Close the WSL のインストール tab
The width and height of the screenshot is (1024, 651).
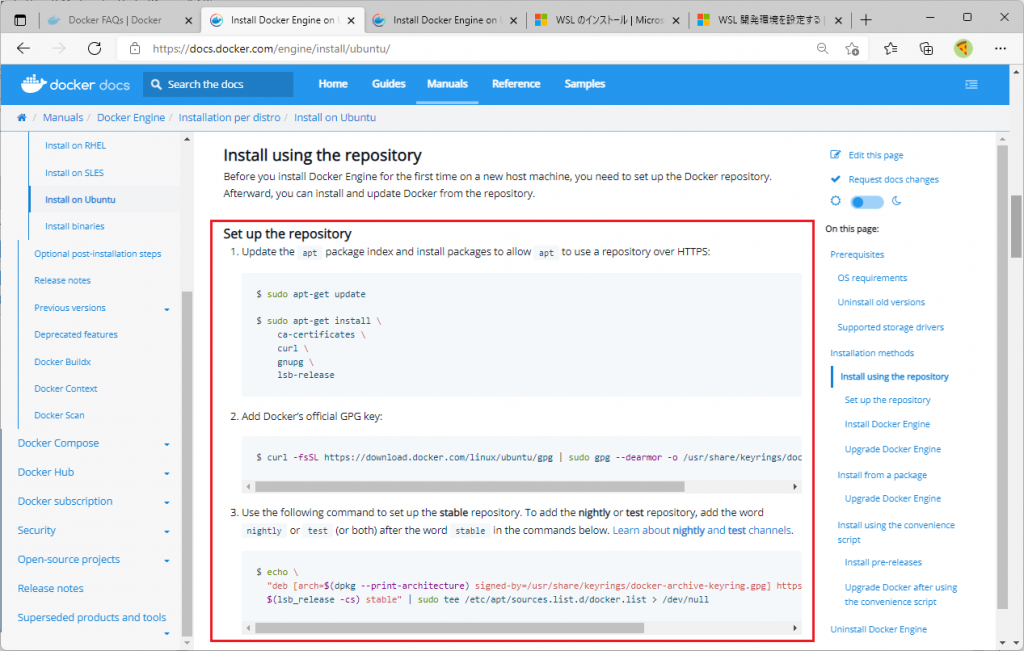pos(675,20)
